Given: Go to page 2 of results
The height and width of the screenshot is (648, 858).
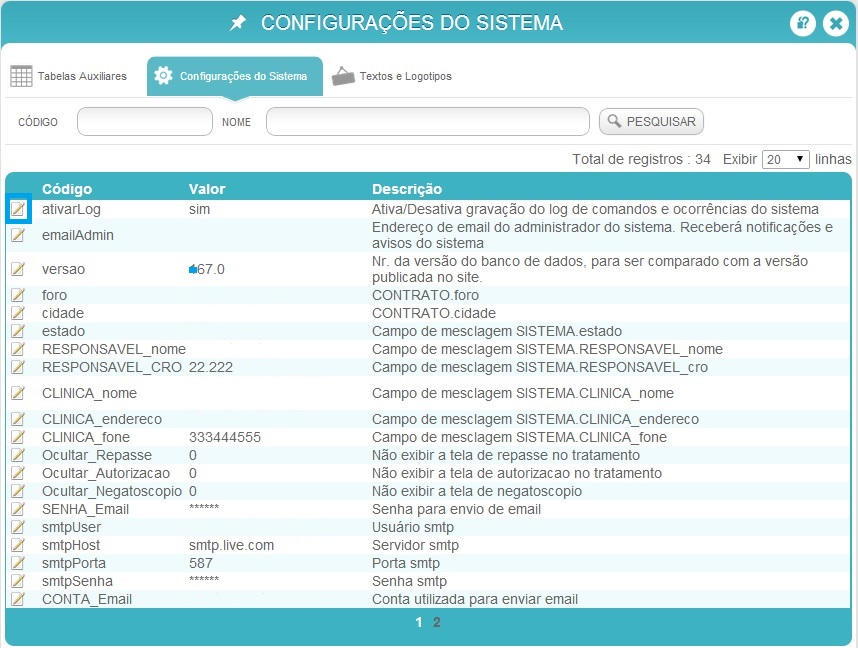Looking at the screenshot, I should (x=437, y=622).
